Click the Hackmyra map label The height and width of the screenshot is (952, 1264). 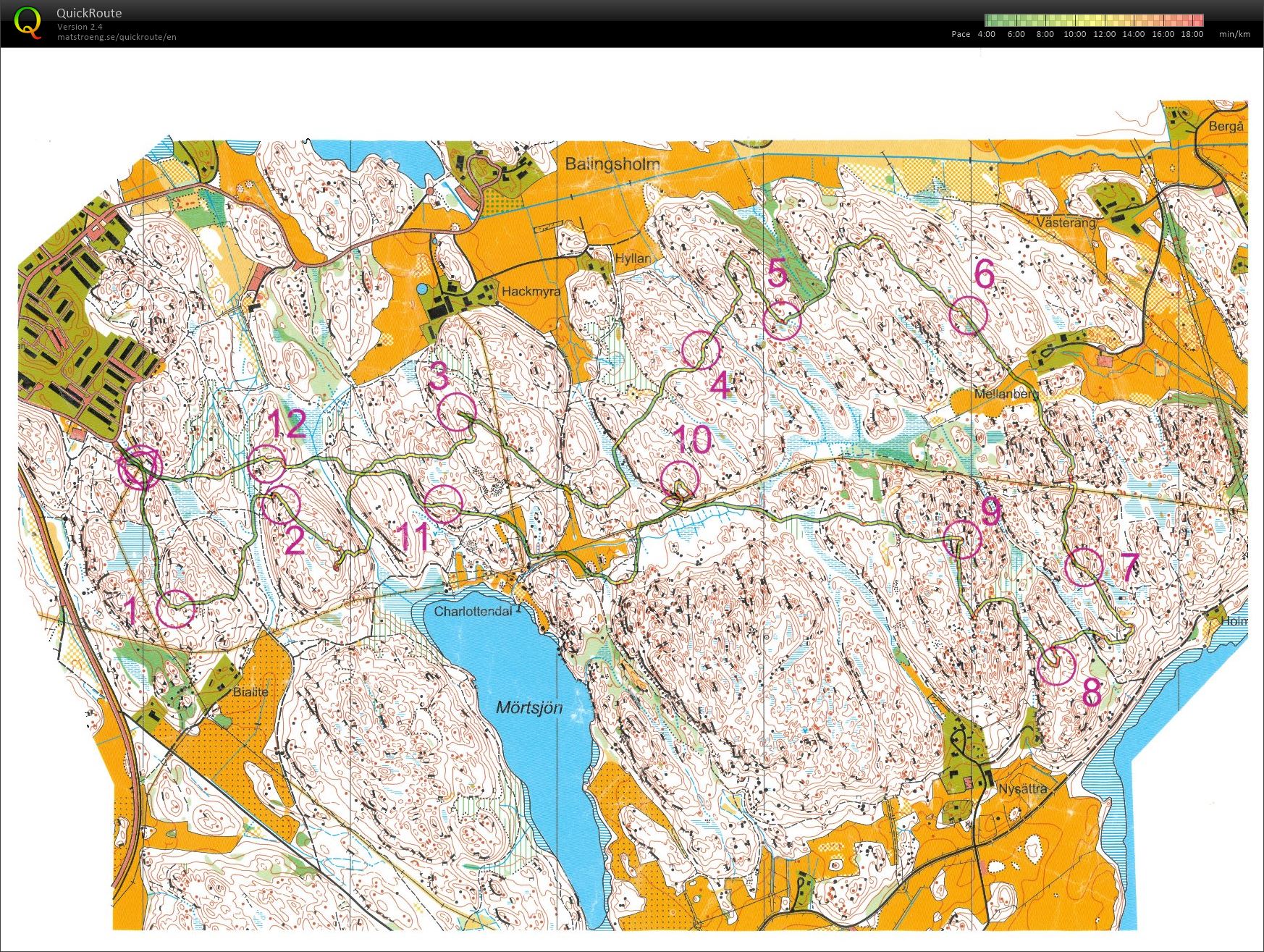coord(531,292)
